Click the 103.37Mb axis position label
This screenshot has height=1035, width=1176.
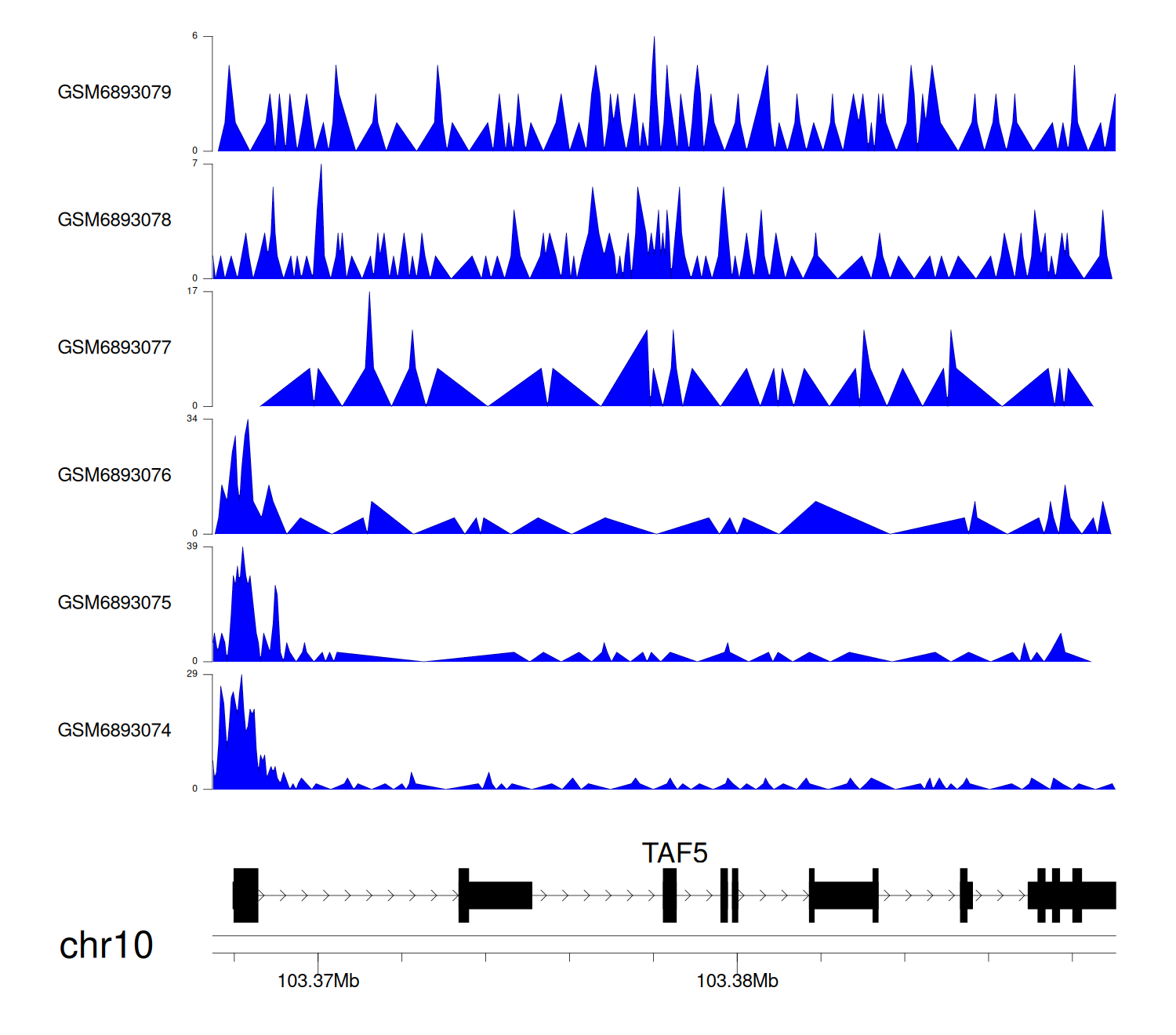click(318, 981)
